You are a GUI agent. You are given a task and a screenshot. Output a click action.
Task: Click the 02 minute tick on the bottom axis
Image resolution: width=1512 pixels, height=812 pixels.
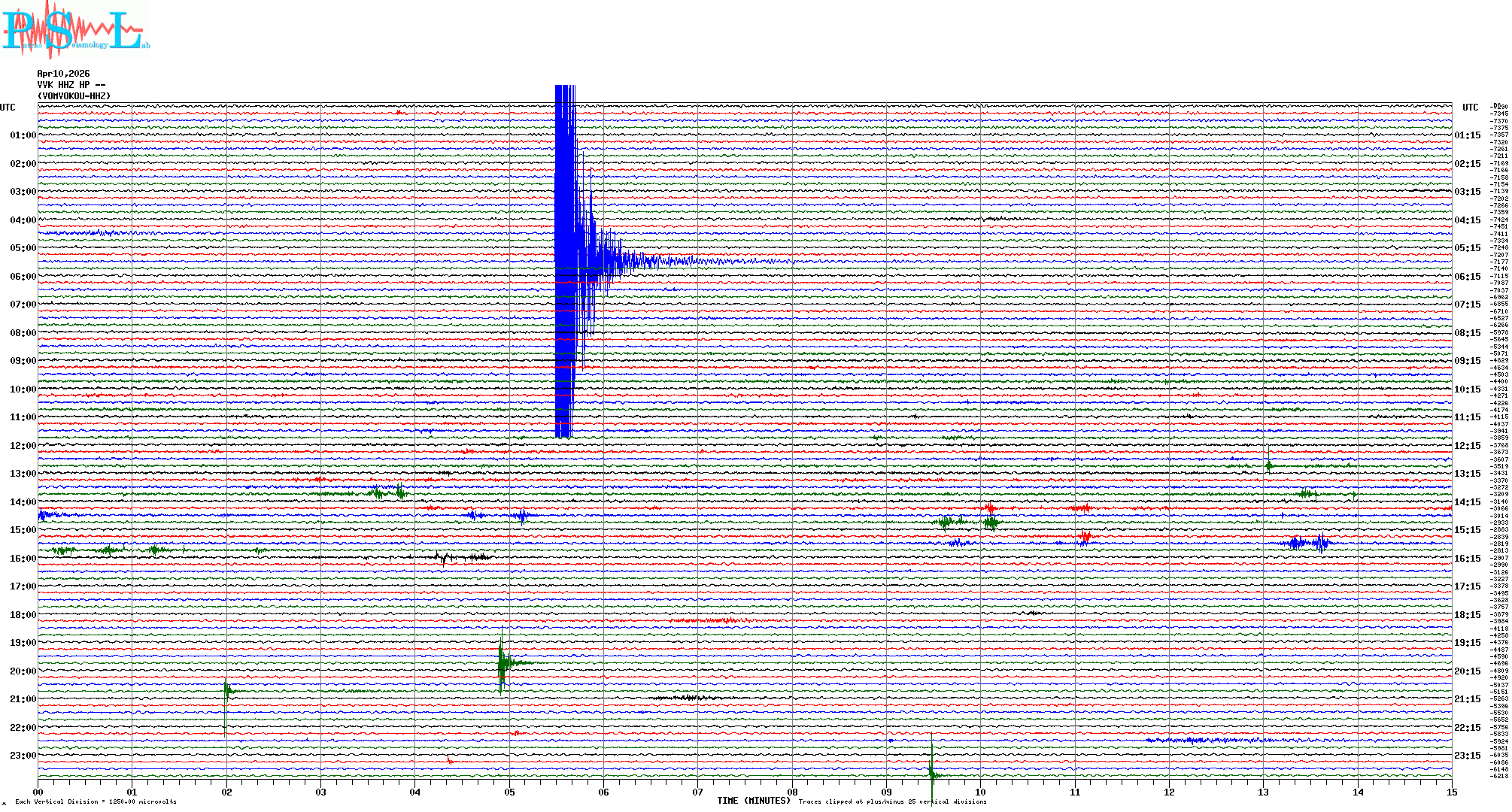[226, 792]
